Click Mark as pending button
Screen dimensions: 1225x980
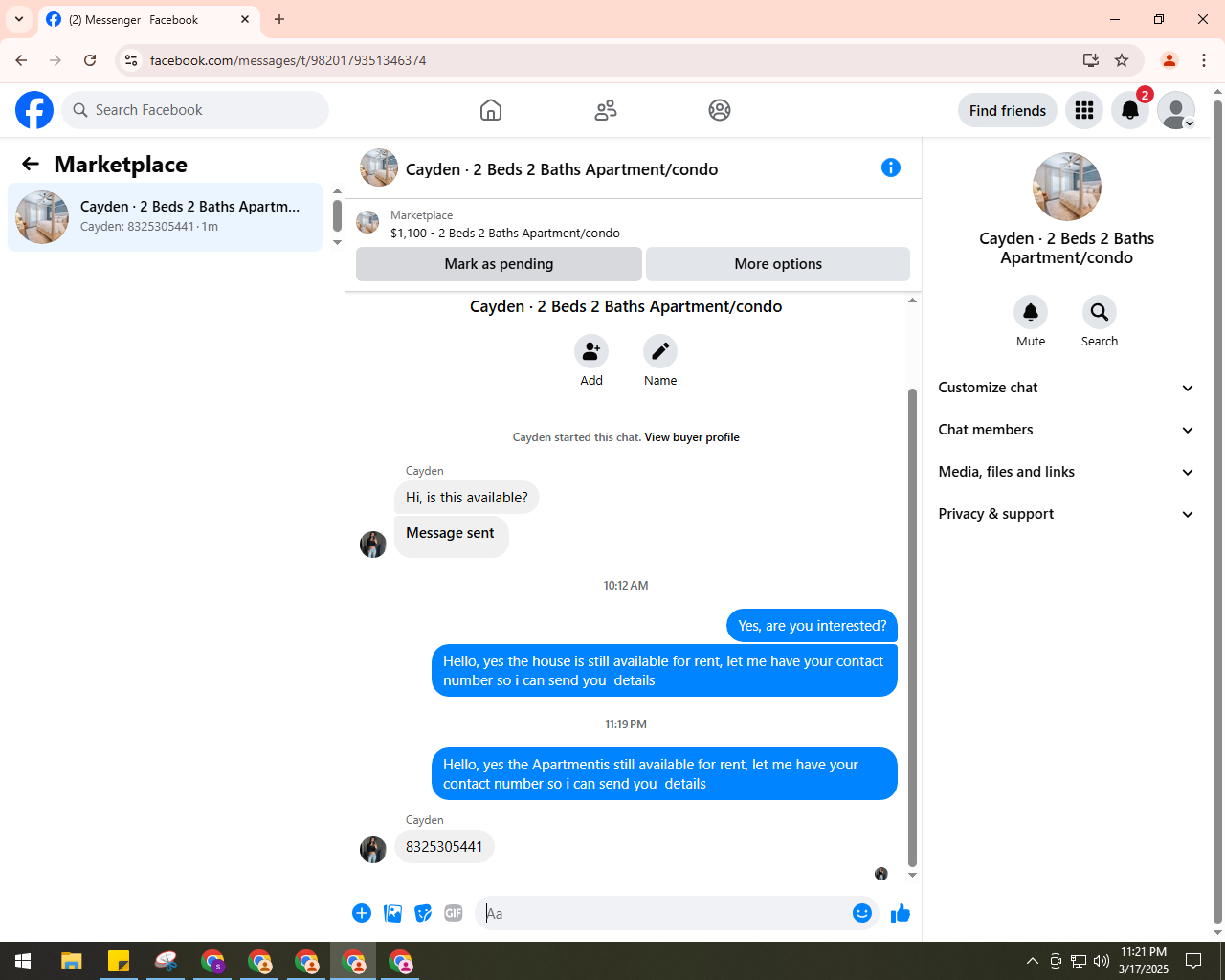coord(499,264)
